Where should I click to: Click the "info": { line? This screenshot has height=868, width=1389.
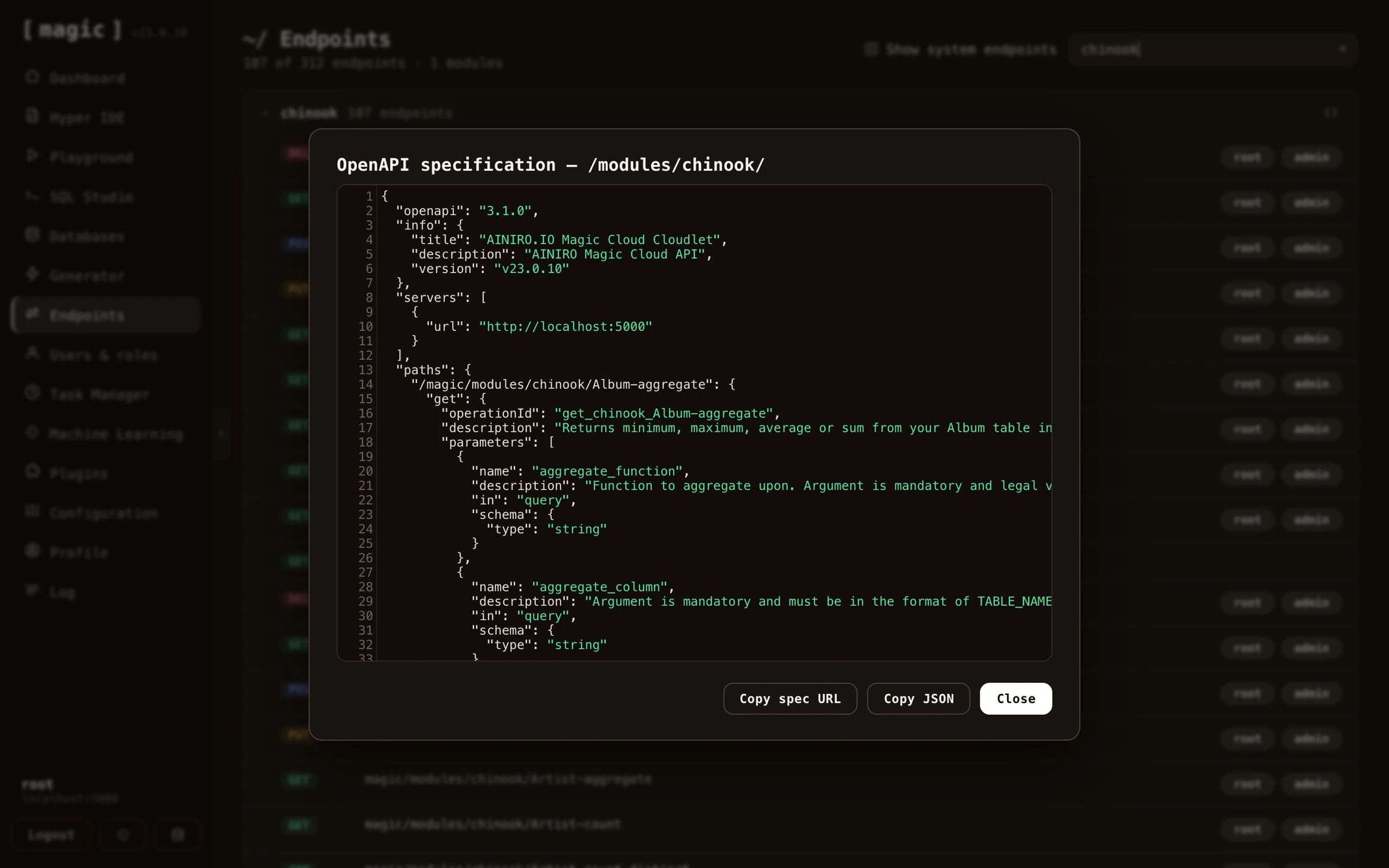[430, 225]
